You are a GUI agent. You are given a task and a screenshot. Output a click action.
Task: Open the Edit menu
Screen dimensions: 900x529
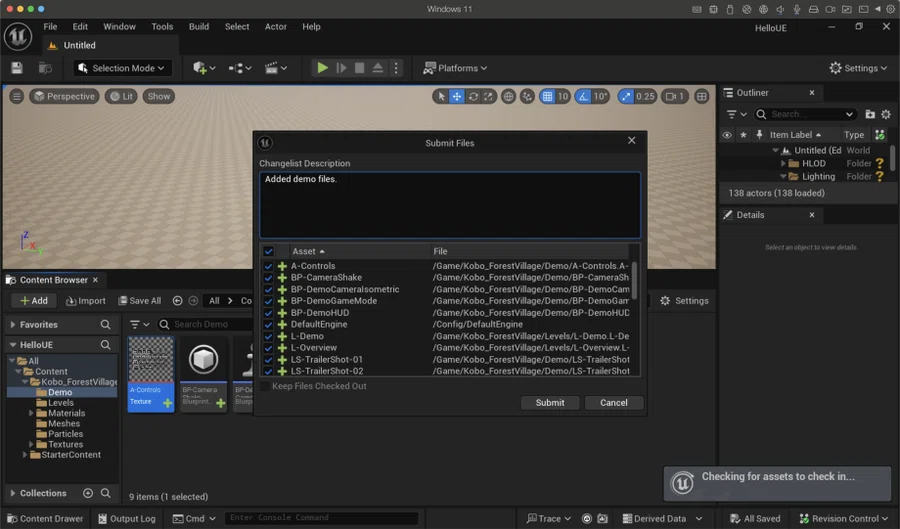[x=80, y=26]
